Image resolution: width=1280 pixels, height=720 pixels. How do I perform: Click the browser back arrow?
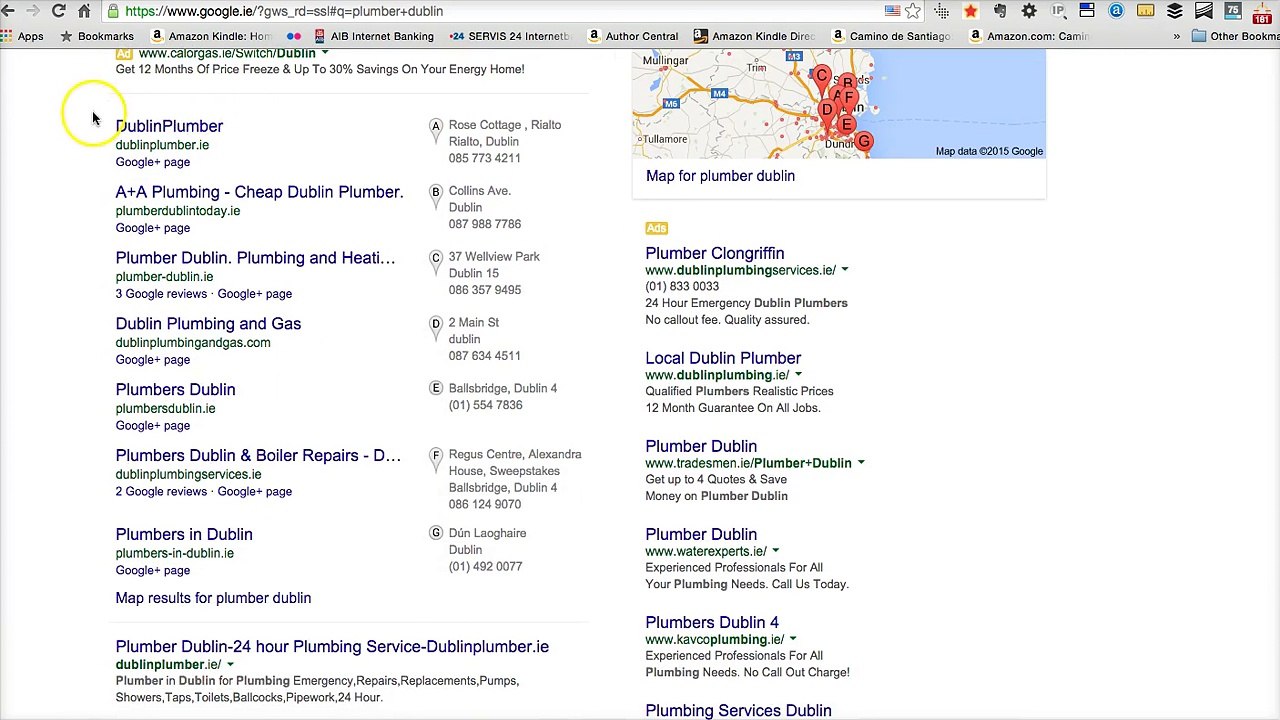point(8,11)
